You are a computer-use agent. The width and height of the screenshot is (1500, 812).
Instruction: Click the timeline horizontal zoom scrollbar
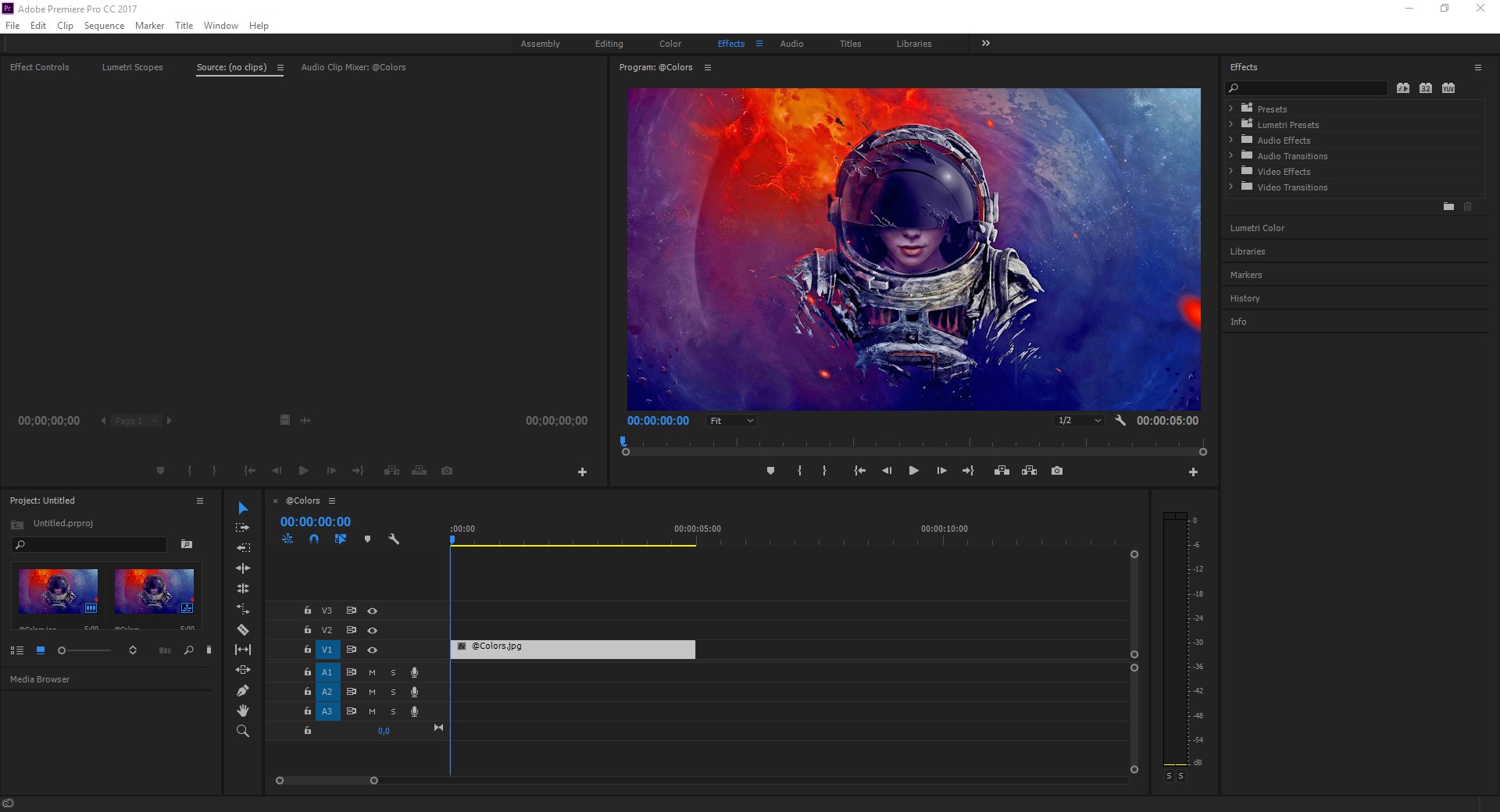point(327,780)
